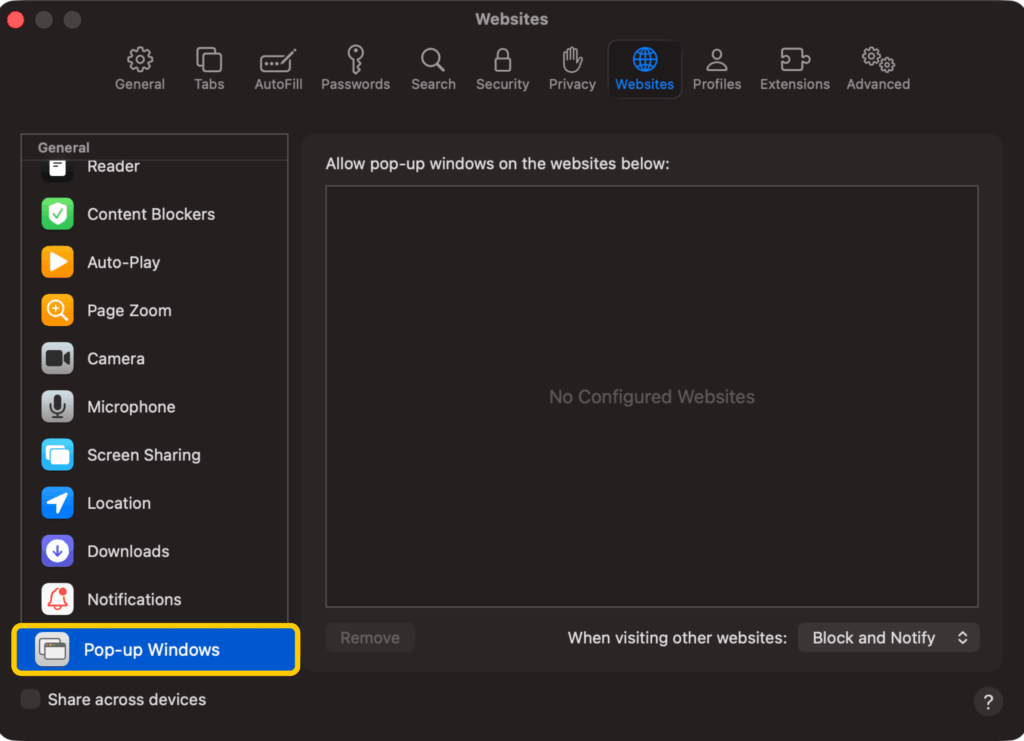1024x741 pixels.
Task: Click the Notifications bell icon
Action: pyautogui.click(x=57, y=599)
